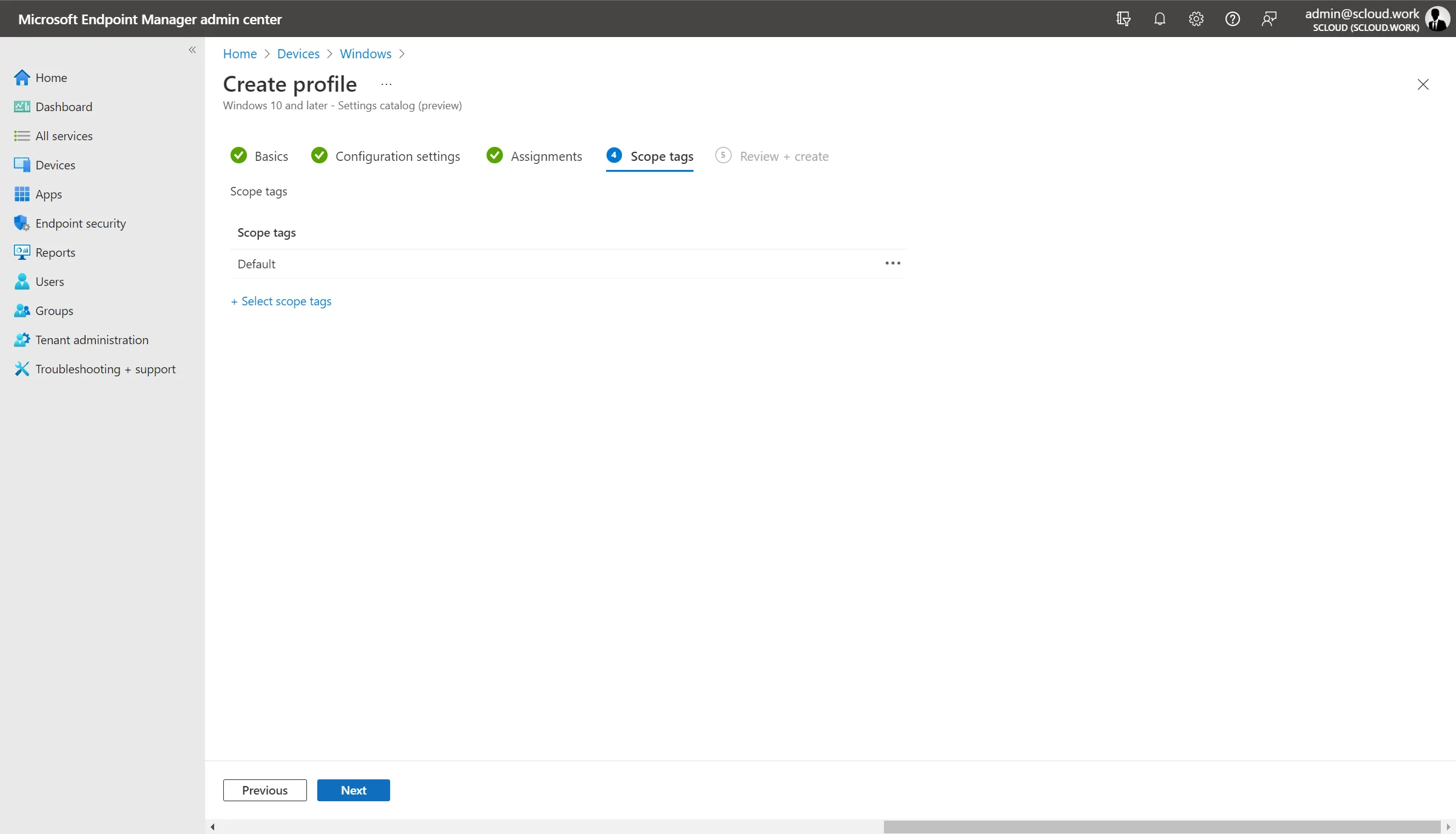Click the Groups people icon
Image resolution: width=1456 pixels, height=834 pixels.
[22, 311]
